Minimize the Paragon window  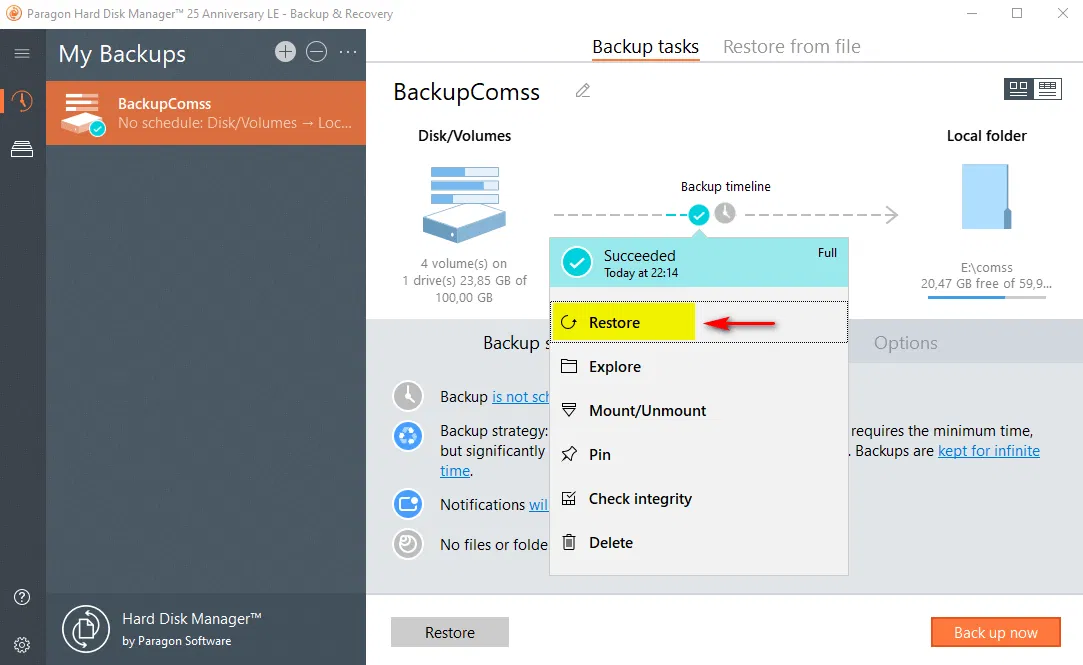click(972, 13)
